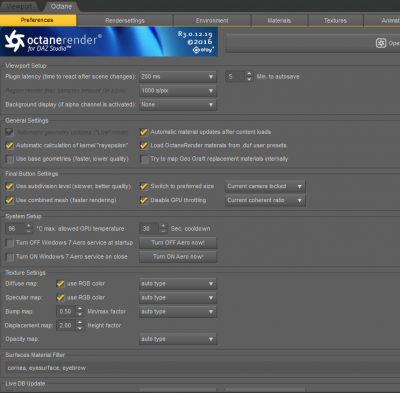Increase max allowed GPU temperature
Viewport: 400px width, 393px height.
click(29, 226)
